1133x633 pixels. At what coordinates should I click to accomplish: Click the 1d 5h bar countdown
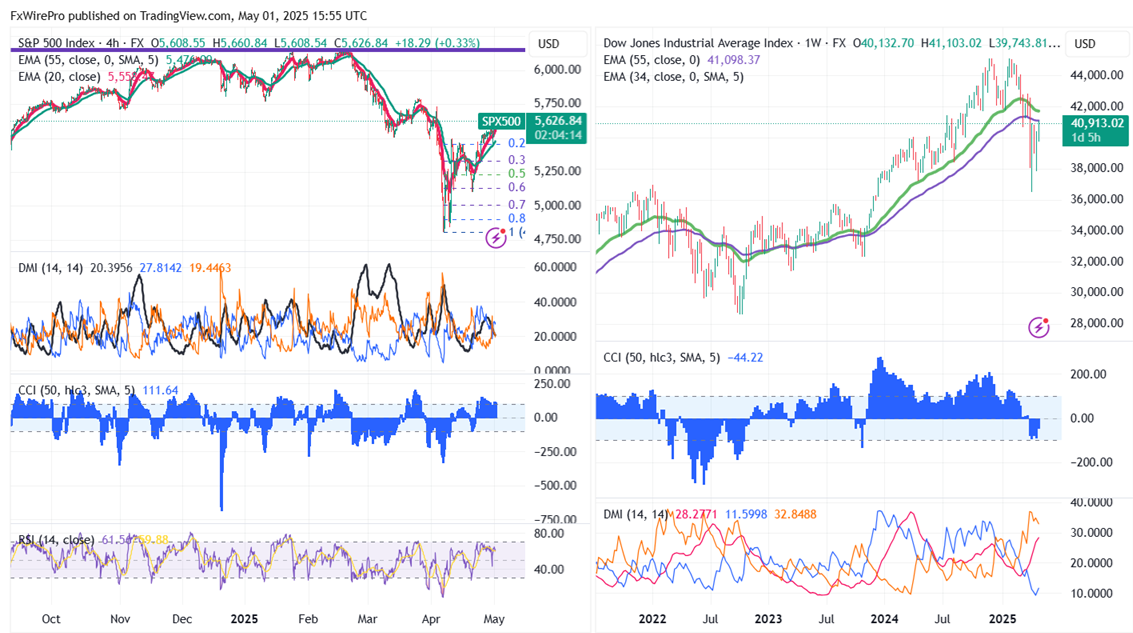coord(1085,137)
